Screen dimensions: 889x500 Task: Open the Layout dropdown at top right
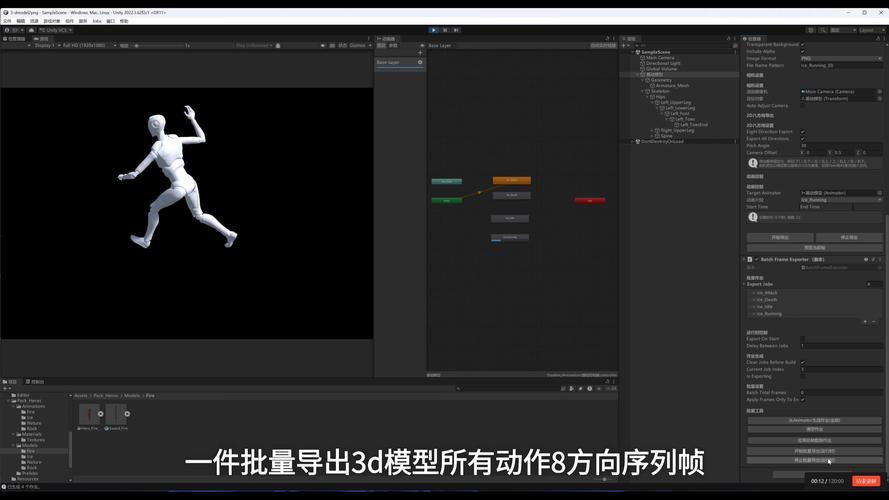[870, 30]
